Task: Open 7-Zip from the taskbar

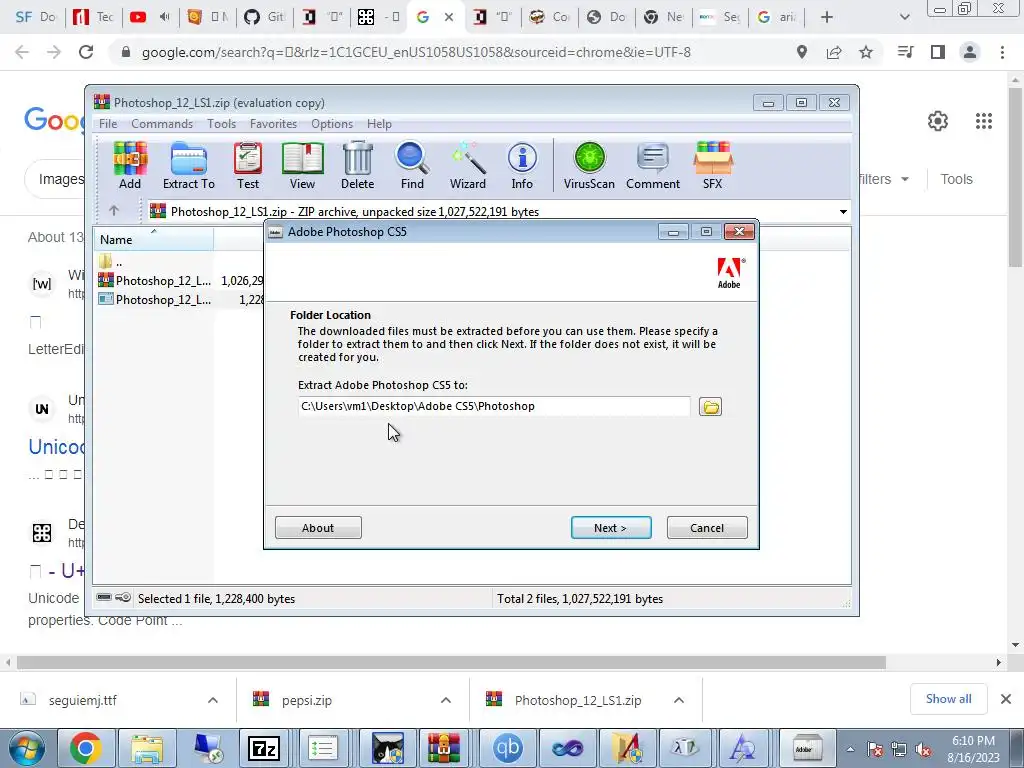Action: click(x=264, y=748)
